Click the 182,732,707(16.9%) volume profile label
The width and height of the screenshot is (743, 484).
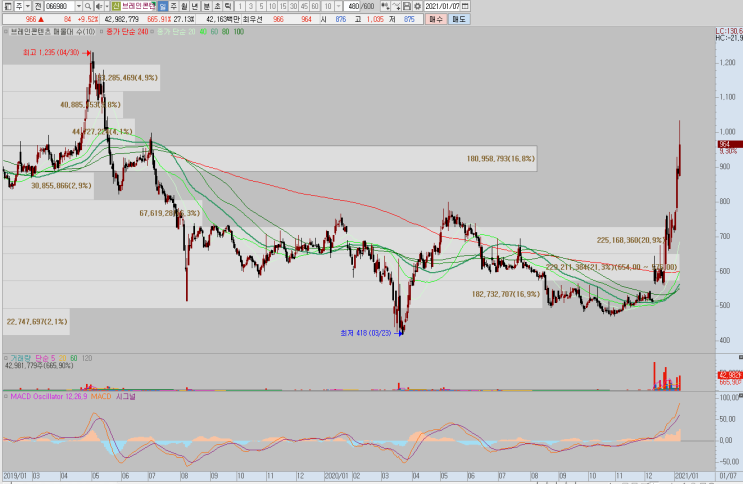[506, 294]
